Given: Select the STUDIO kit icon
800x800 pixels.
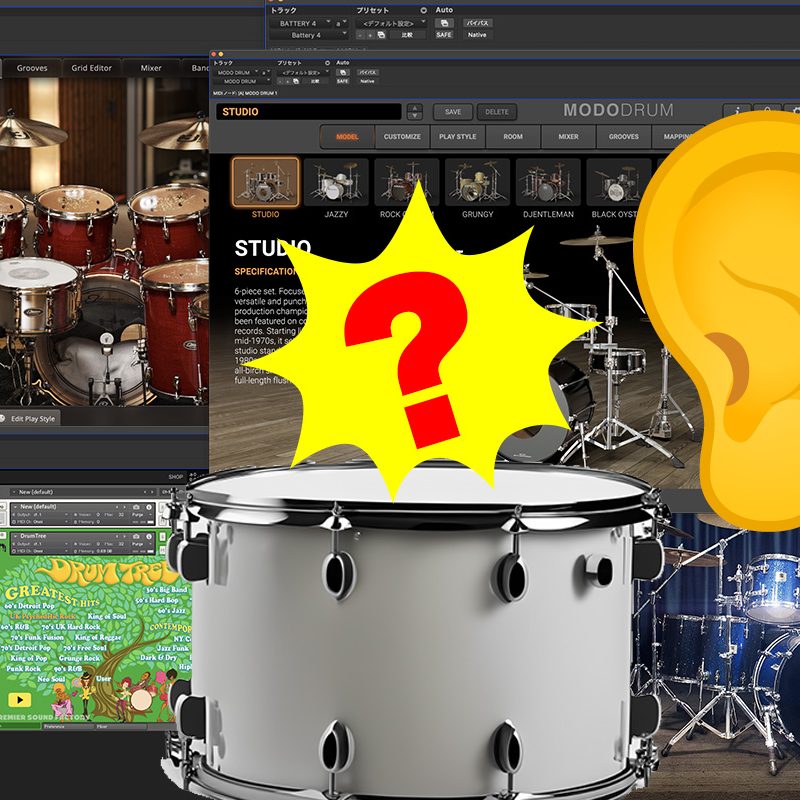Looking at the screenshot, I should pos(265,182).
